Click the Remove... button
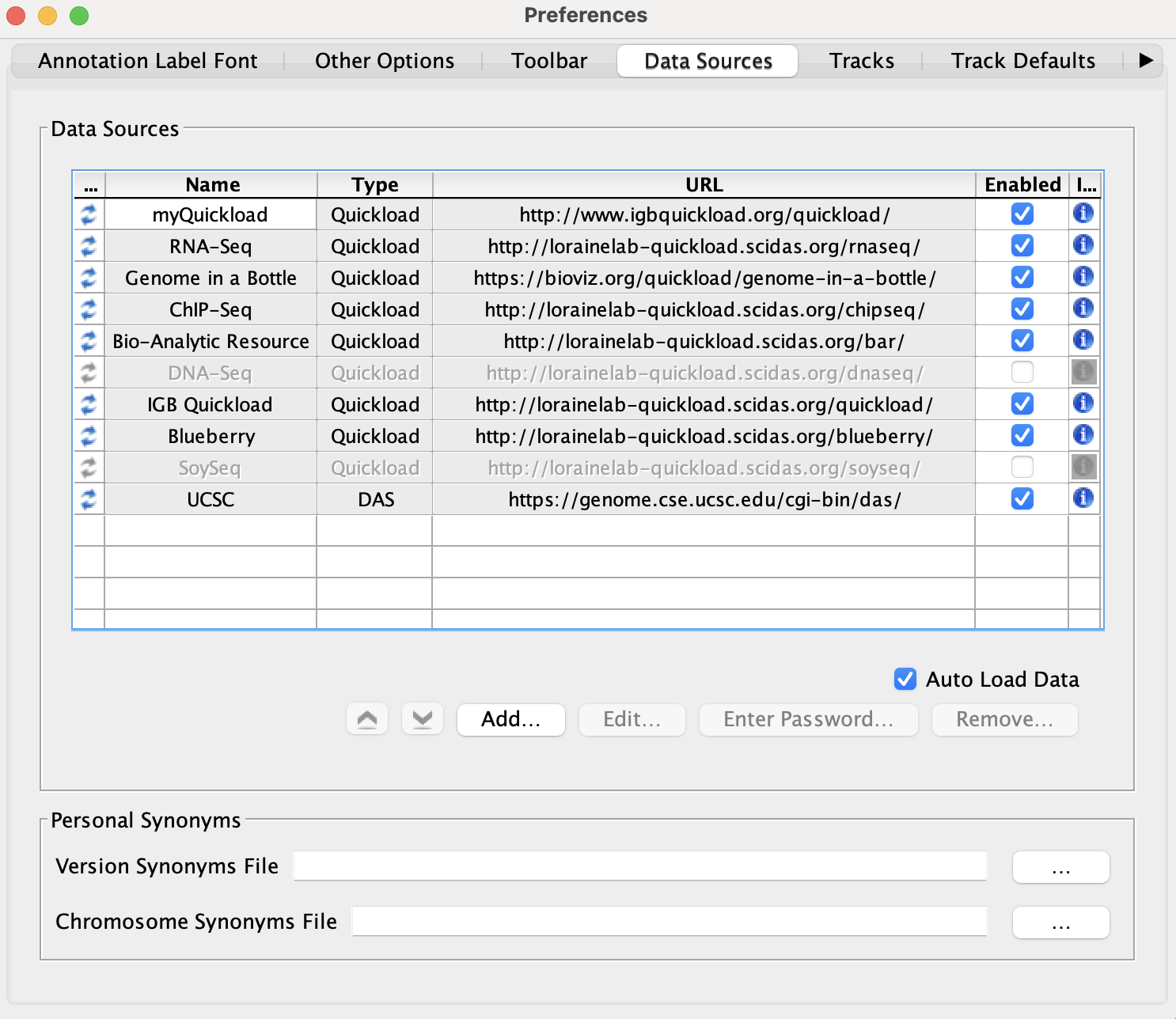 1005,719
